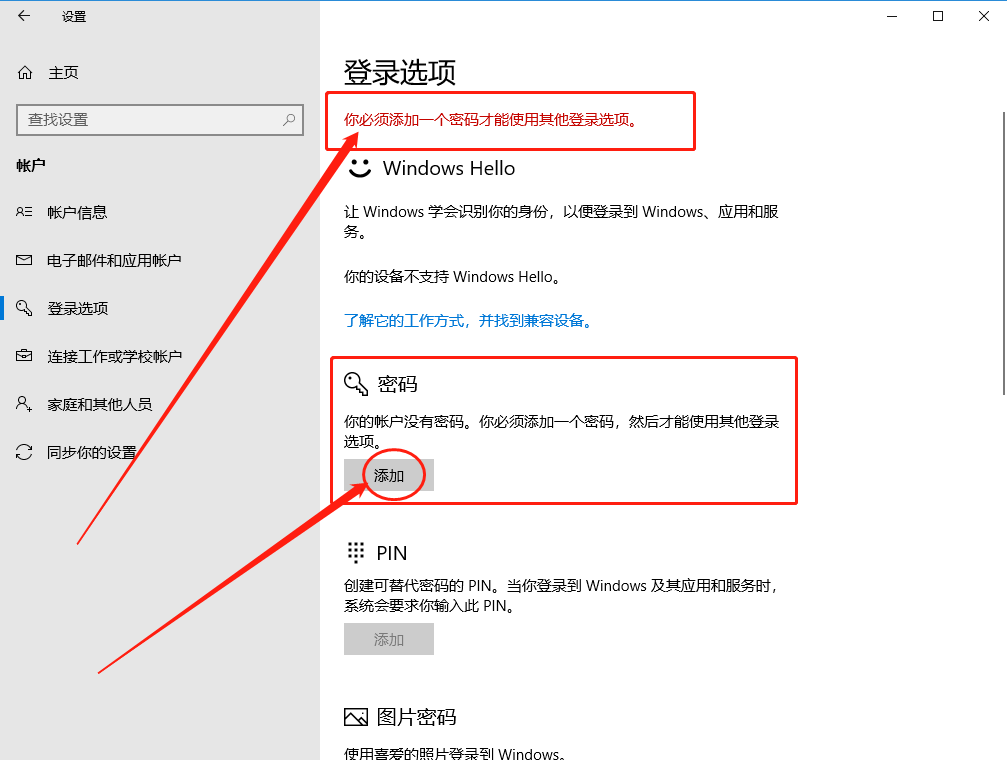Click the 登录选项 key icon in sidebar
The image size is (1007, 760).
coord(24,308)
